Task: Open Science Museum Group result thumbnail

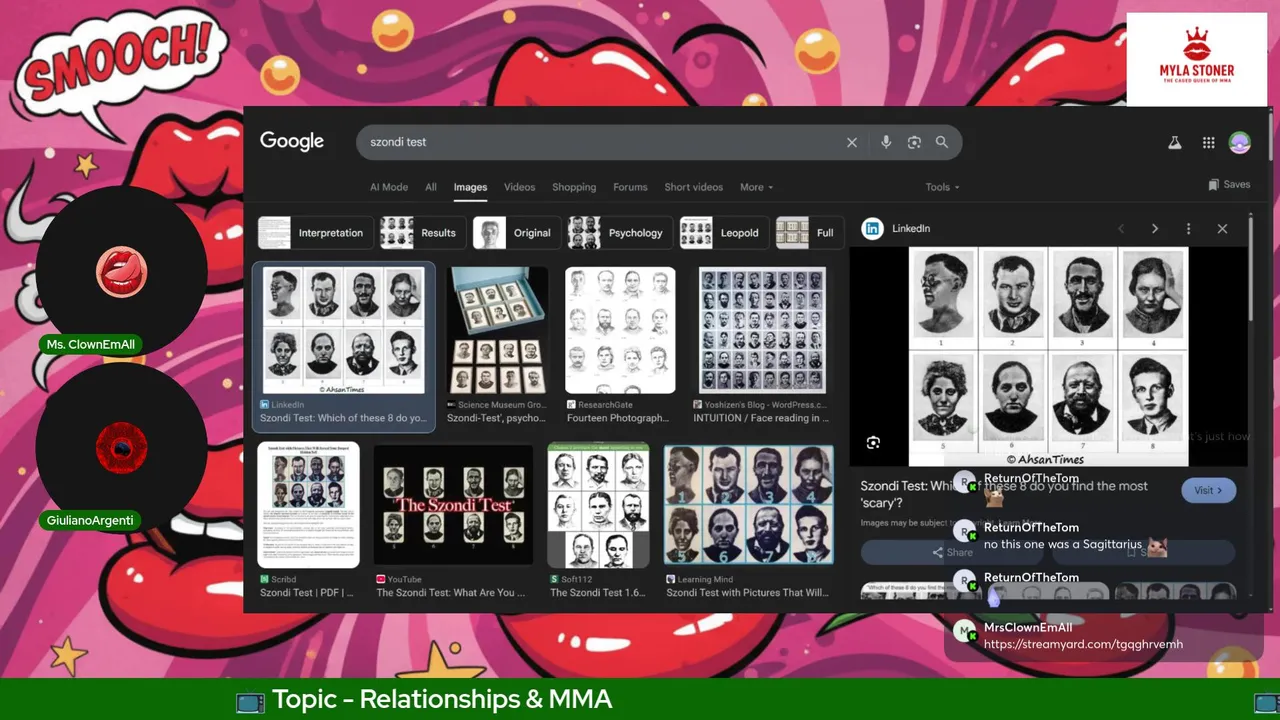Action: tap(497, 330)
